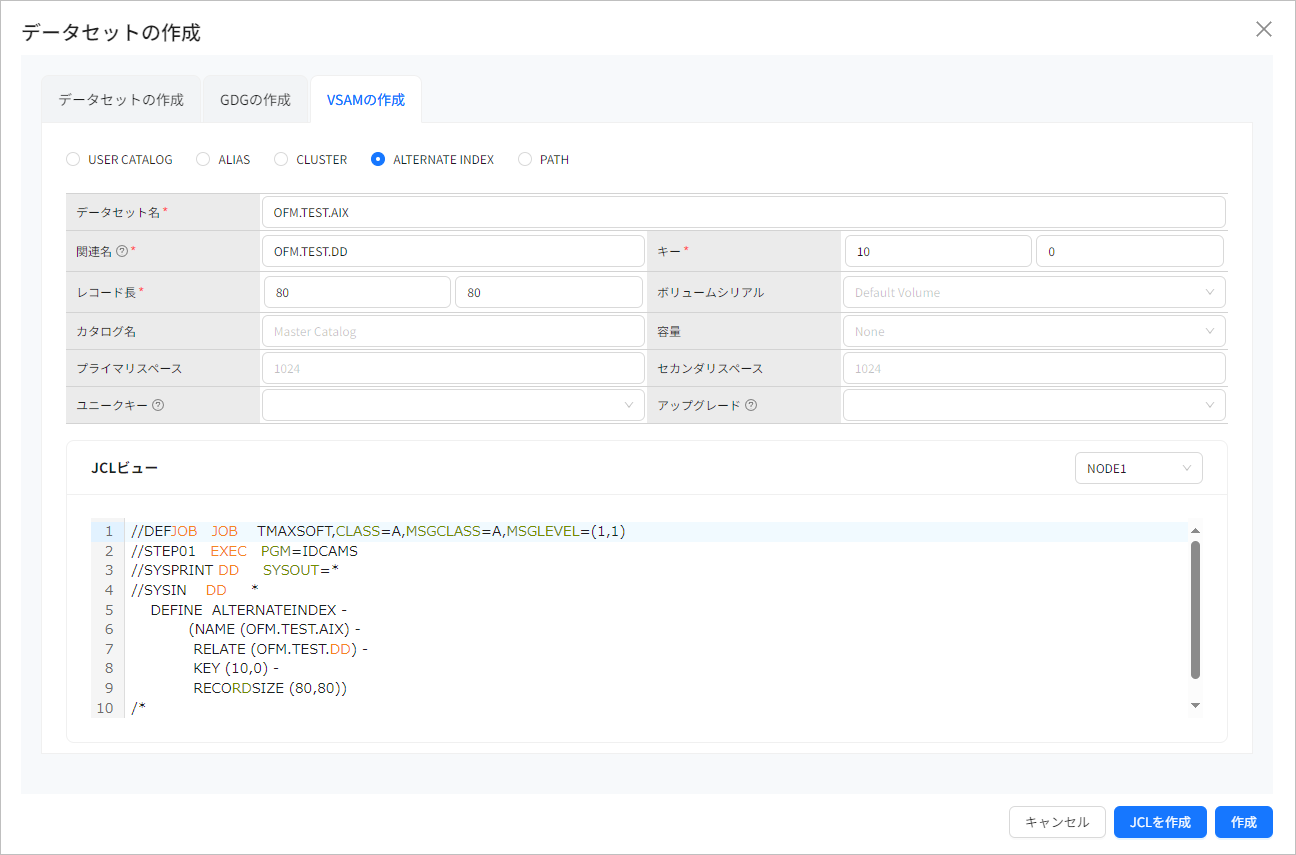Click the help icon next to 関連名

tap(122, 250)
